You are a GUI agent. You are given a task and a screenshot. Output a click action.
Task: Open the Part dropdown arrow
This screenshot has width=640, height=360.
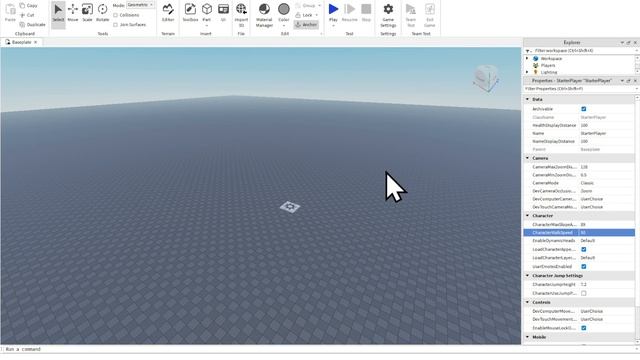(207, 25)
